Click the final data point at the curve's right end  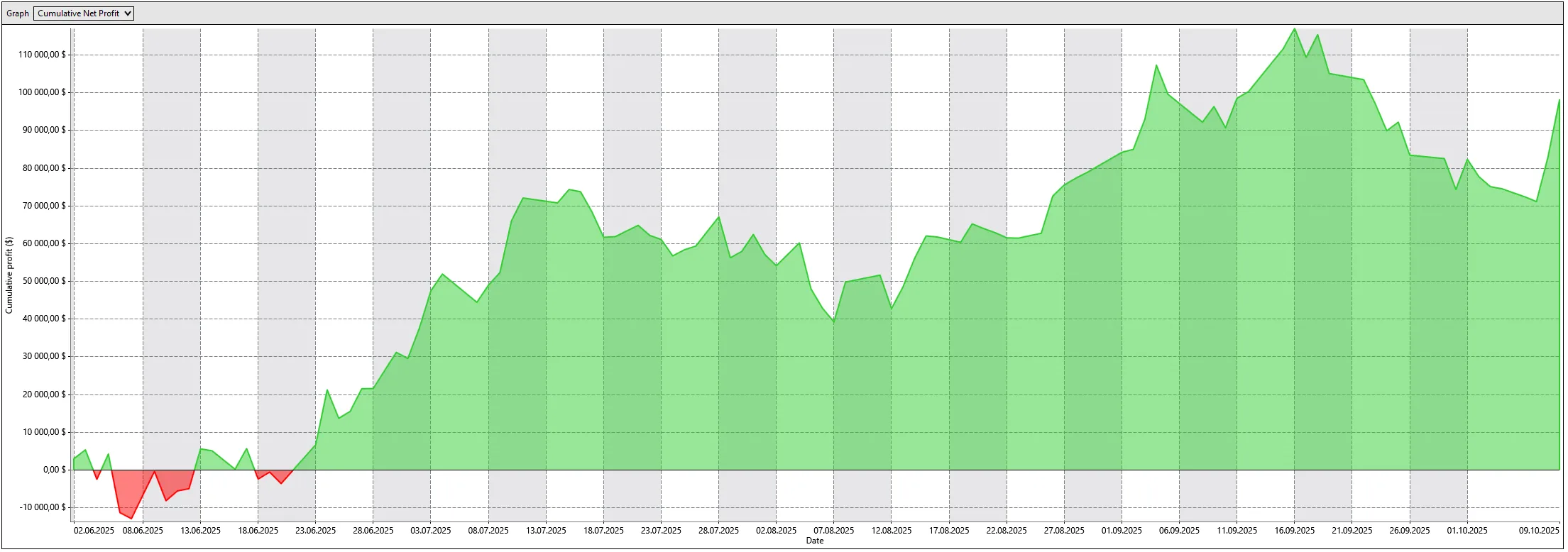(1559, 100)
